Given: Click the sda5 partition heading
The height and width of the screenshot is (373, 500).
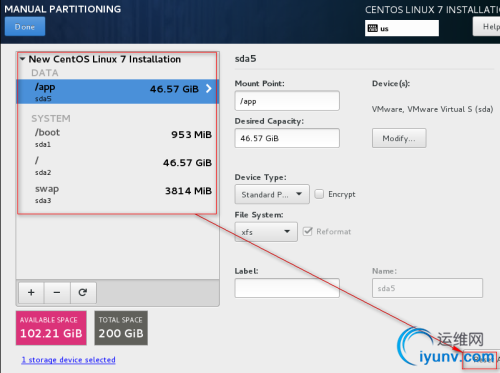Looking at the screenshot, I should coord(245,59).
